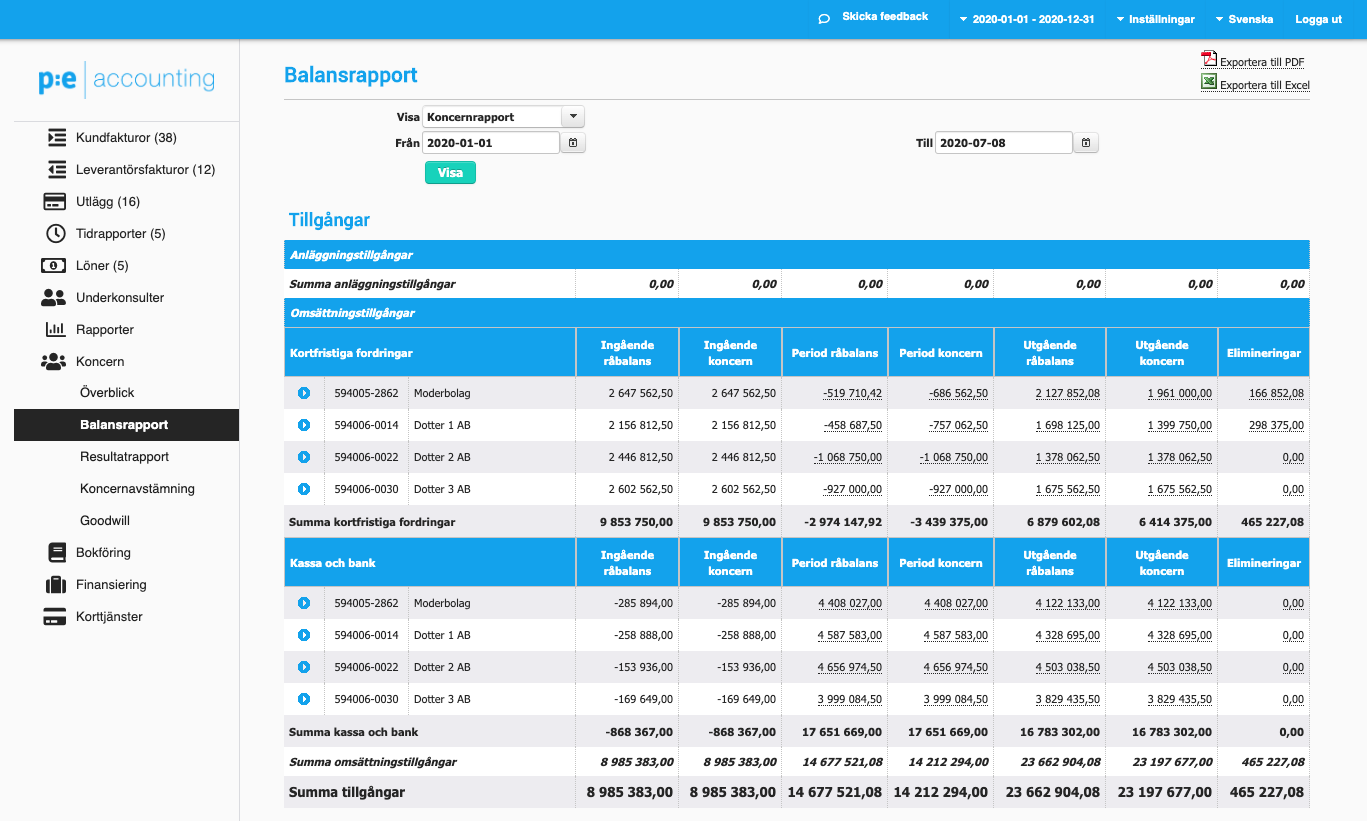This screenshot has width=1367, height=821.
Task: Click Utgående råbalans value 4 503 038,50
Action: pos(1068,668)
